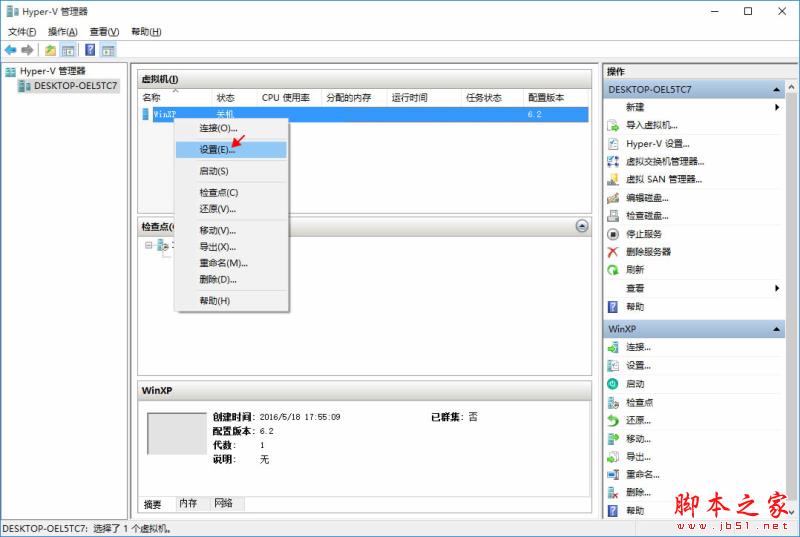Click 设置 icon under WinXP actions

tap(613, 366)
